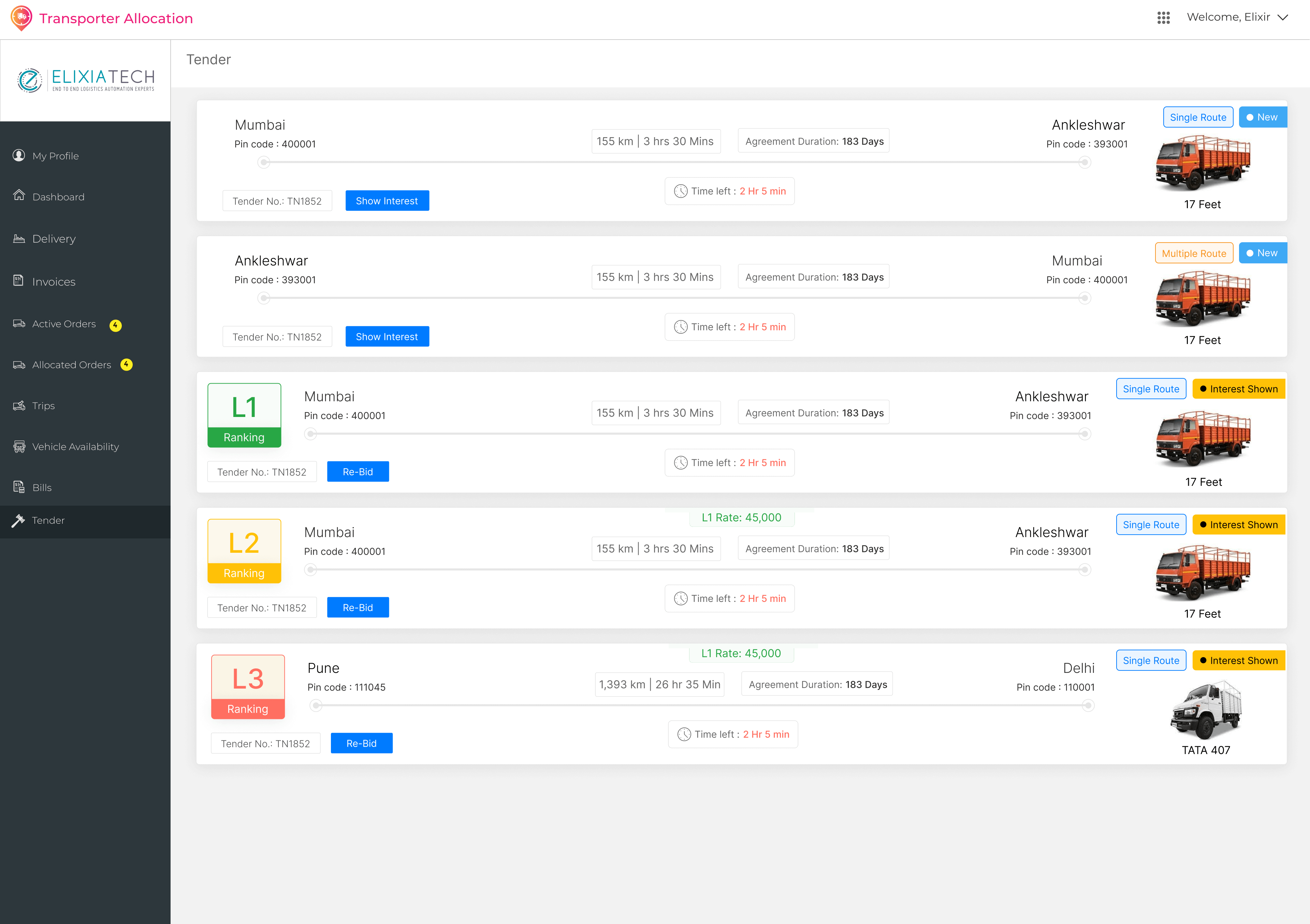Image resolution: width=1310 pixels, height=924 pixels.
Task: Click the L2 Ranking badge
Action: pyautogui.click(x=244, y=551)
